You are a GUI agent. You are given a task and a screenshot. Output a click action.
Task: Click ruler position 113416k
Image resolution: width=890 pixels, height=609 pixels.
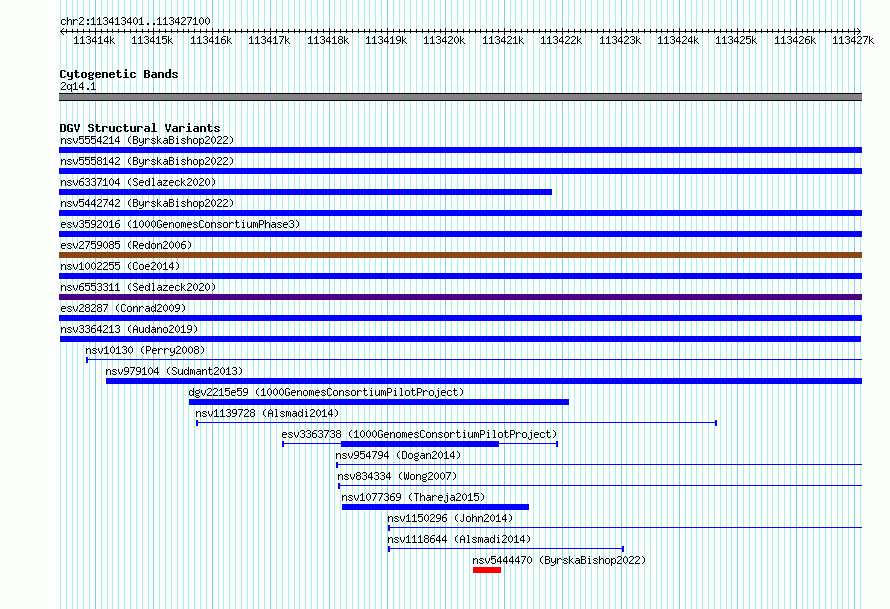[211, 40]
